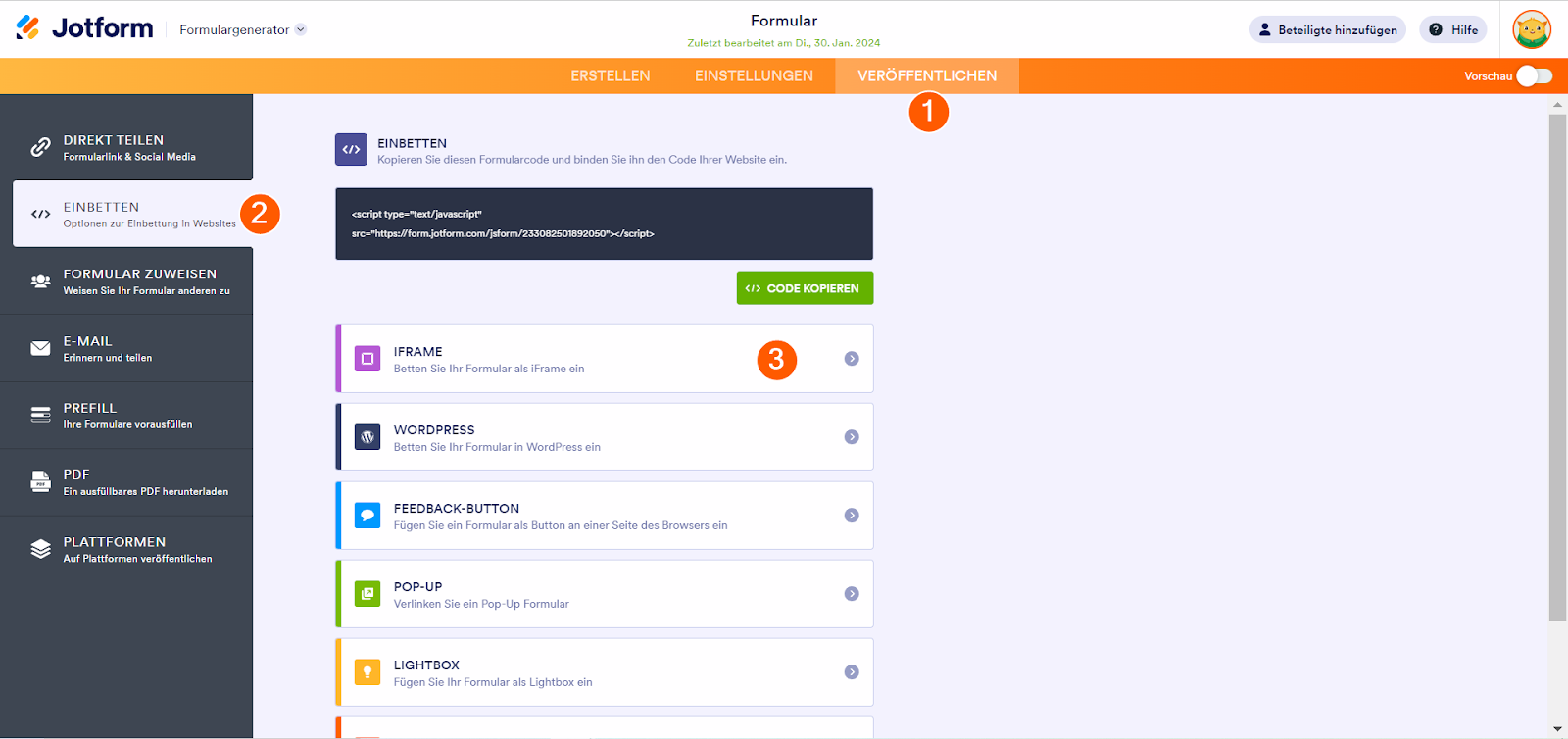This screenshot has height=739, width=1568.
Task: Click the 'Kopieren Sie diesen Formularcode' description
Action: pos(582,160)
